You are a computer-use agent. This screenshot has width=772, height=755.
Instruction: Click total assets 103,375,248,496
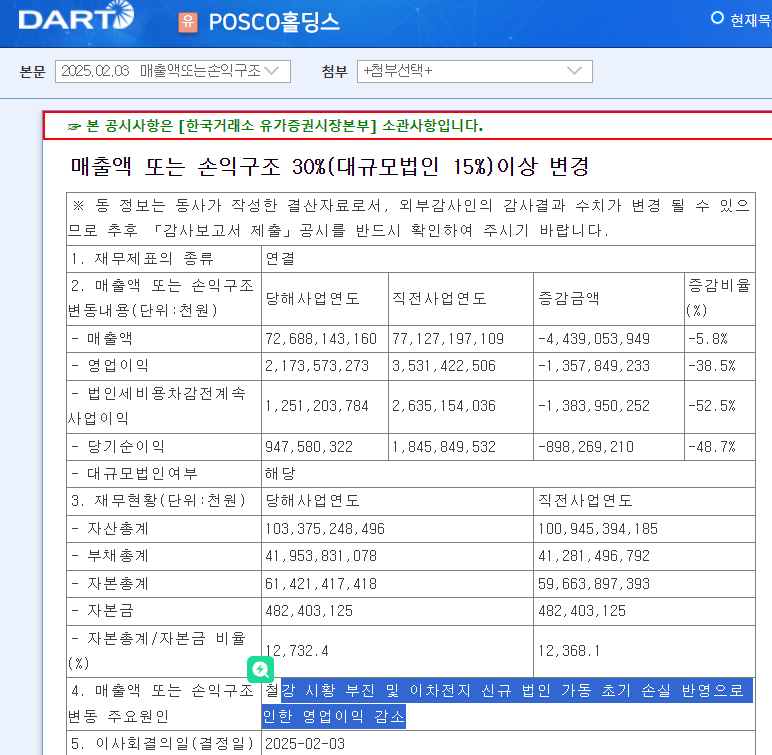pyautogui.click(x=325, y=529)
